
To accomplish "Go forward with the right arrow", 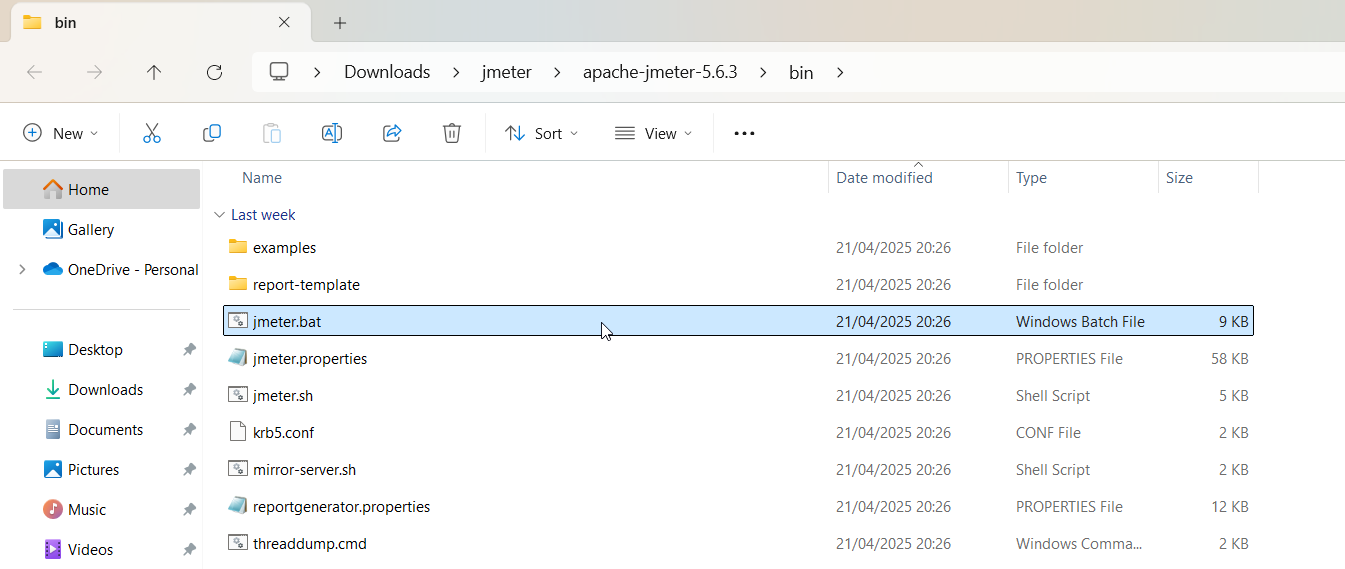I will coord(94,72).
